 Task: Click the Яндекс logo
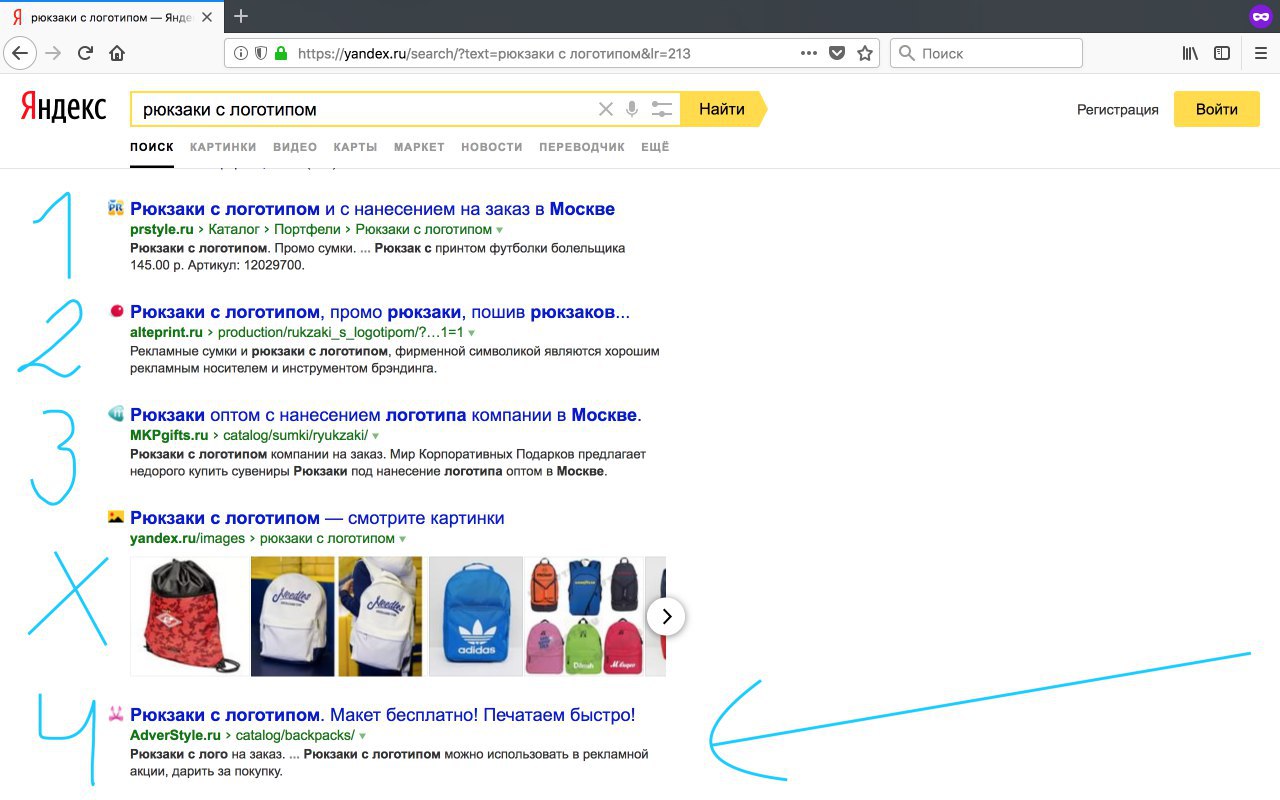click(x=63, y=107)
